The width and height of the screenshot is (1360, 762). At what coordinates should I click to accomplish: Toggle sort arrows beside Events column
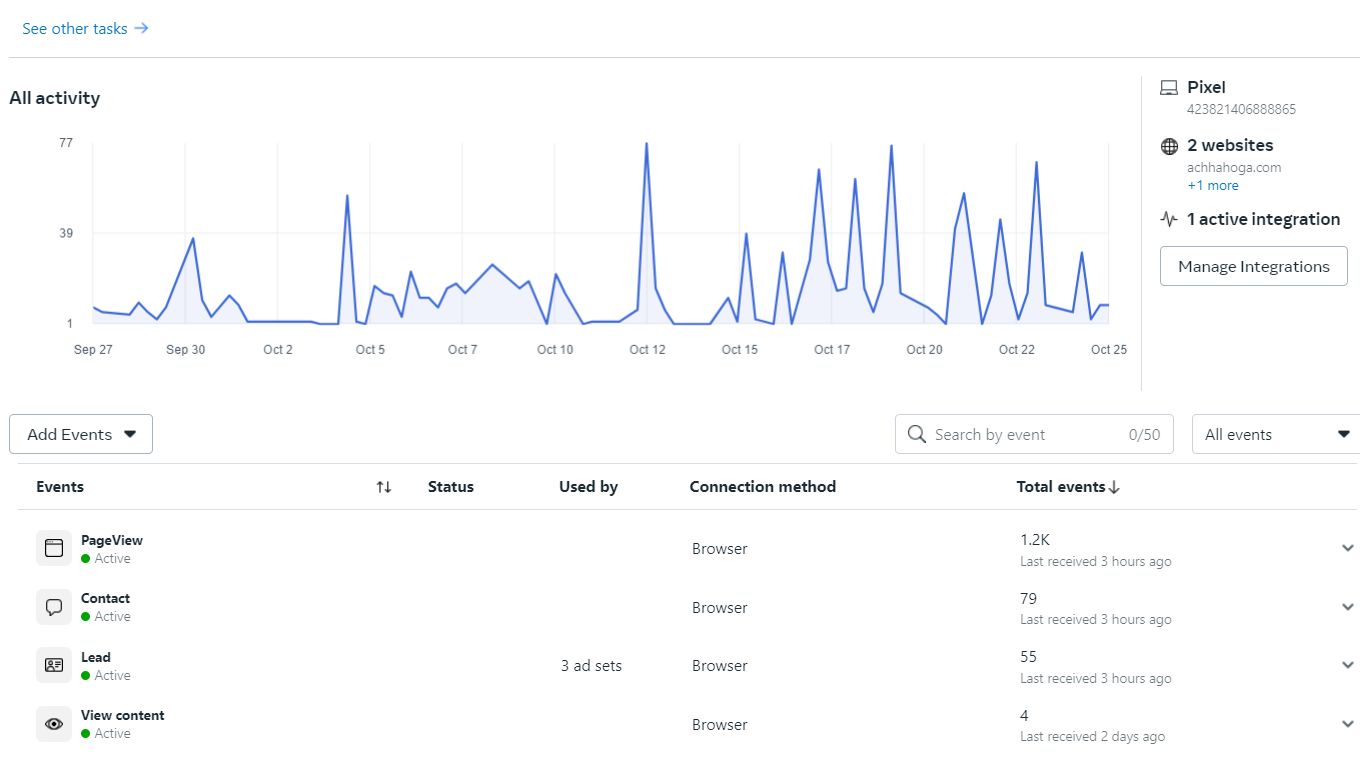click(x=384, y=487)
